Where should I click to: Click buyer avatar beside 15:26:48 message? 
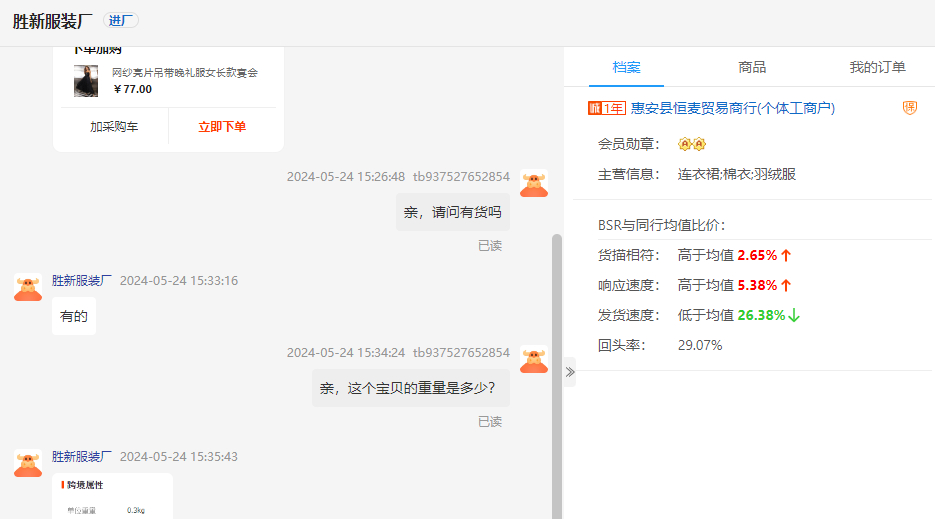click(534, 183)
